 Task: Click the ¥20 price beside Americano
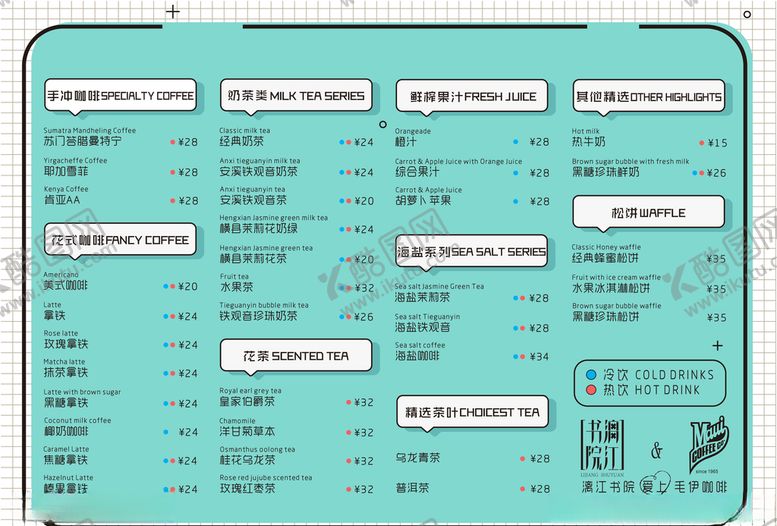click(x=188, y=287)
